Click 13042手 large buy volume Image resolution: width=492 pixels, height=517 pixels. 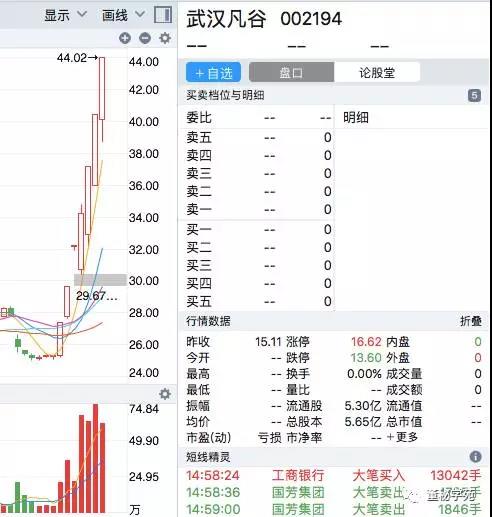(456, 475)
